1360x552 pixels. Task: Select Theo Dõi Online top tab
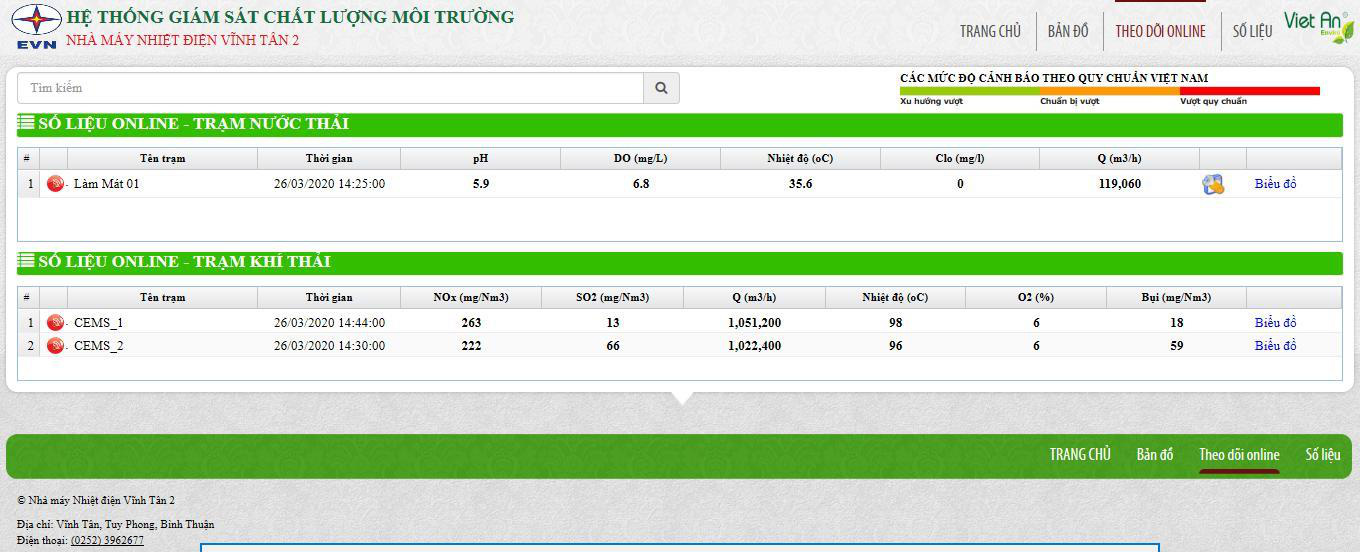coord(1160,31)
